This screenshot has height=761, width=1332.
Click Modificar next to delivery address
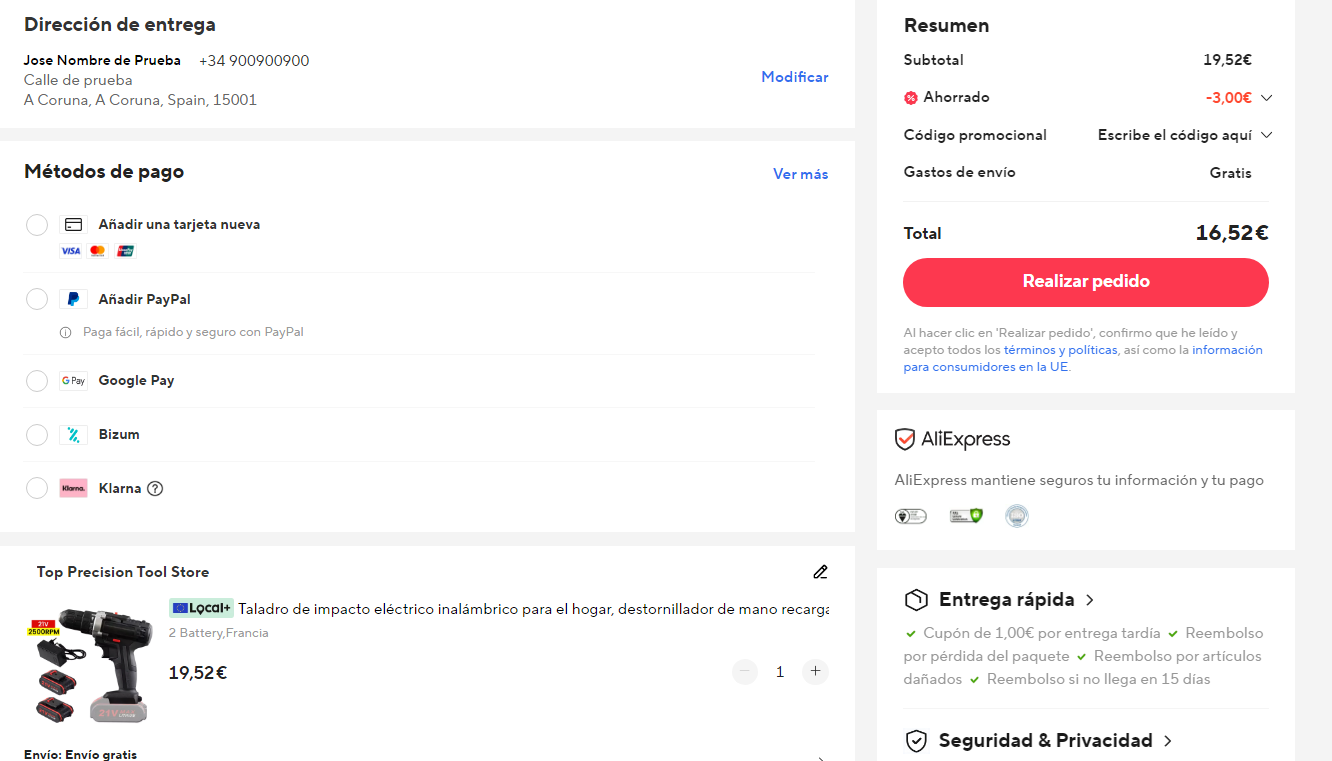795,77
